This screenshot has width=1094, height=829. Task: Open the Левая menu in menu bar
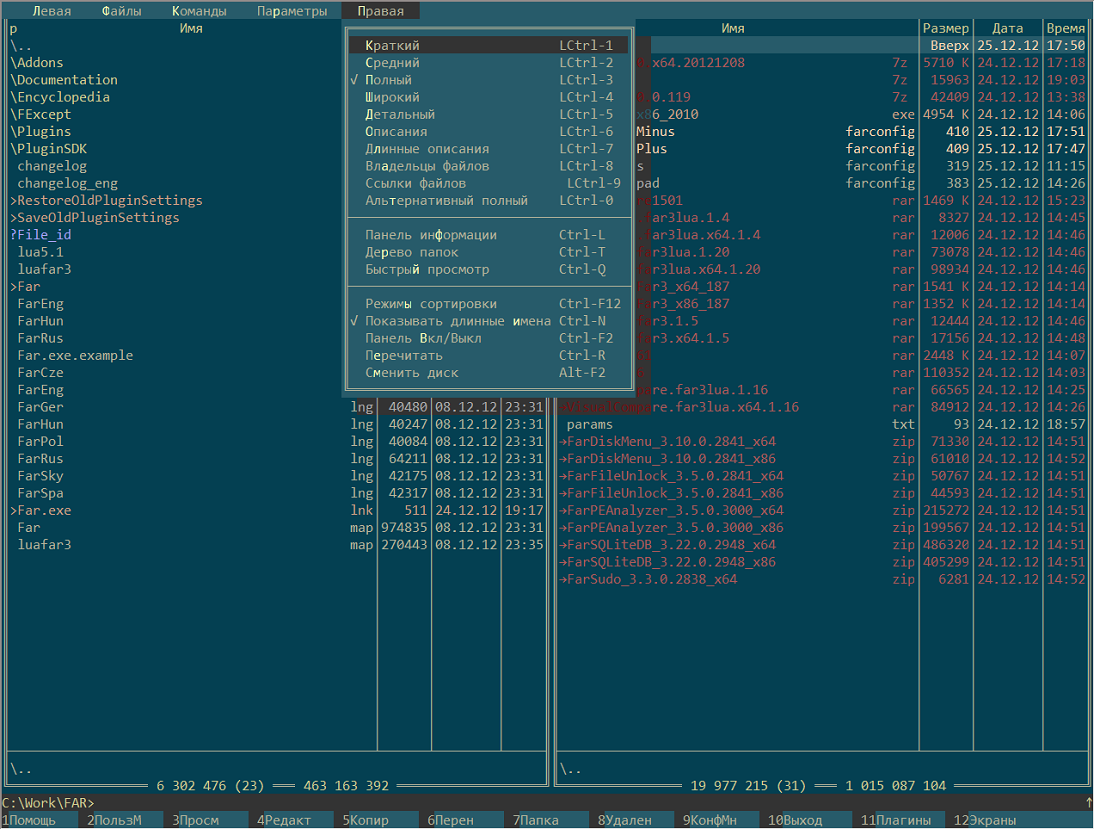[x=52, y=12]
